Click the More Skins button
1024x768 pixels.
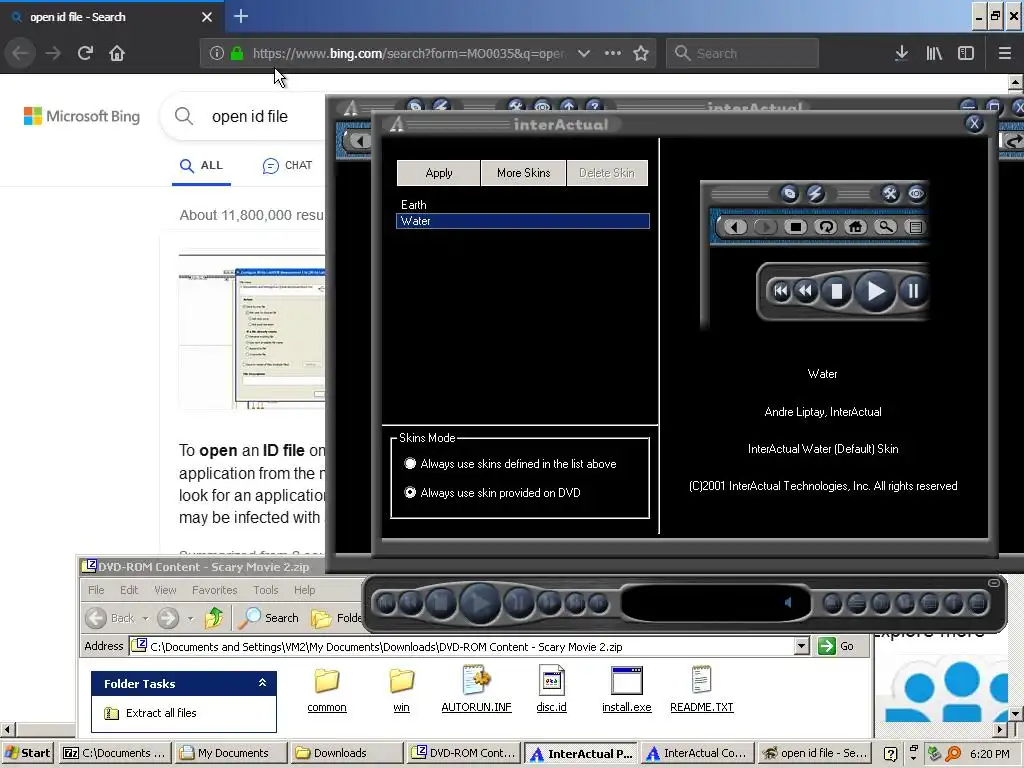coord(523,173)
